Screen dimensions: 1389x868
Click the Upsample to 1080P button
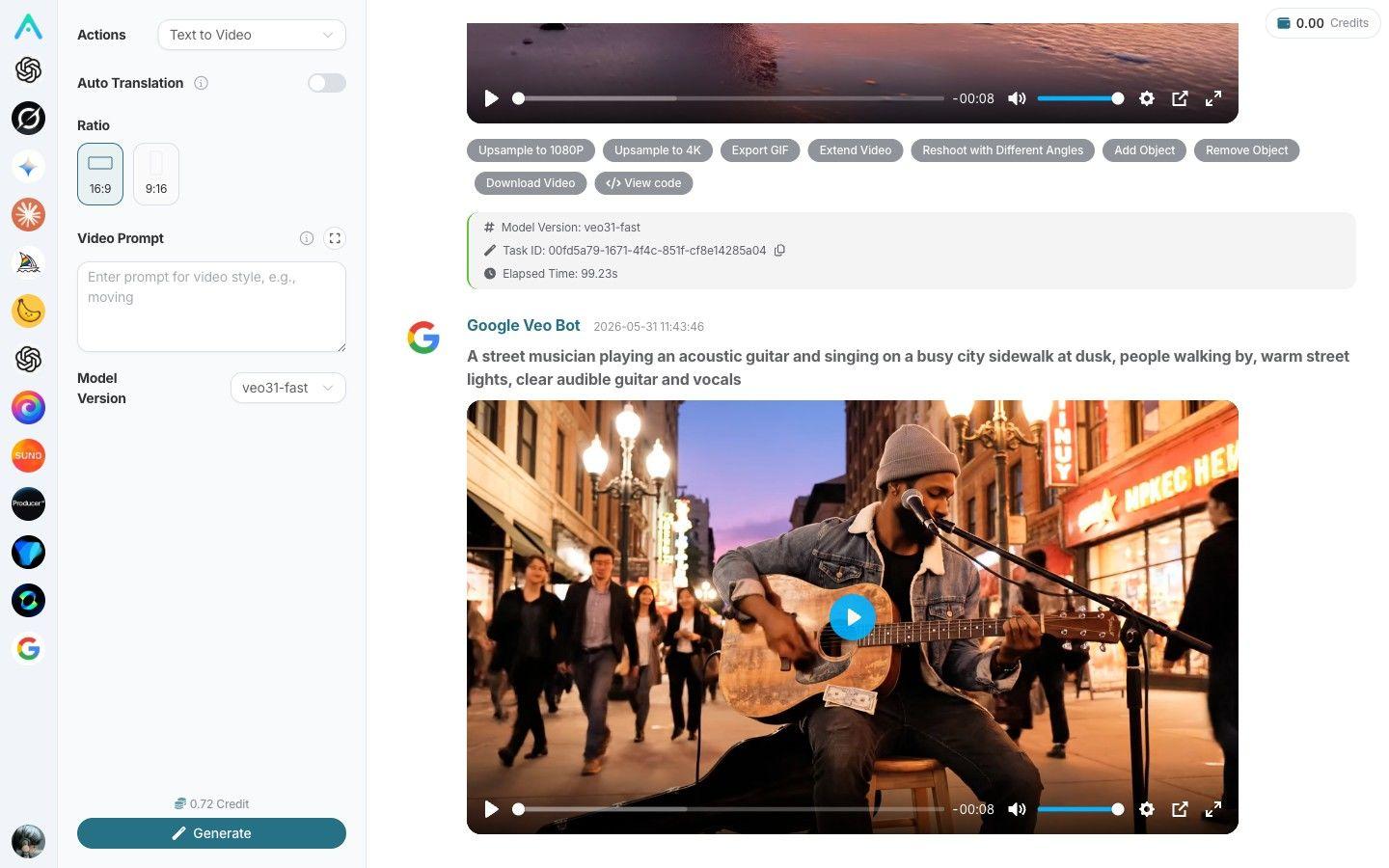click(531, 150)
